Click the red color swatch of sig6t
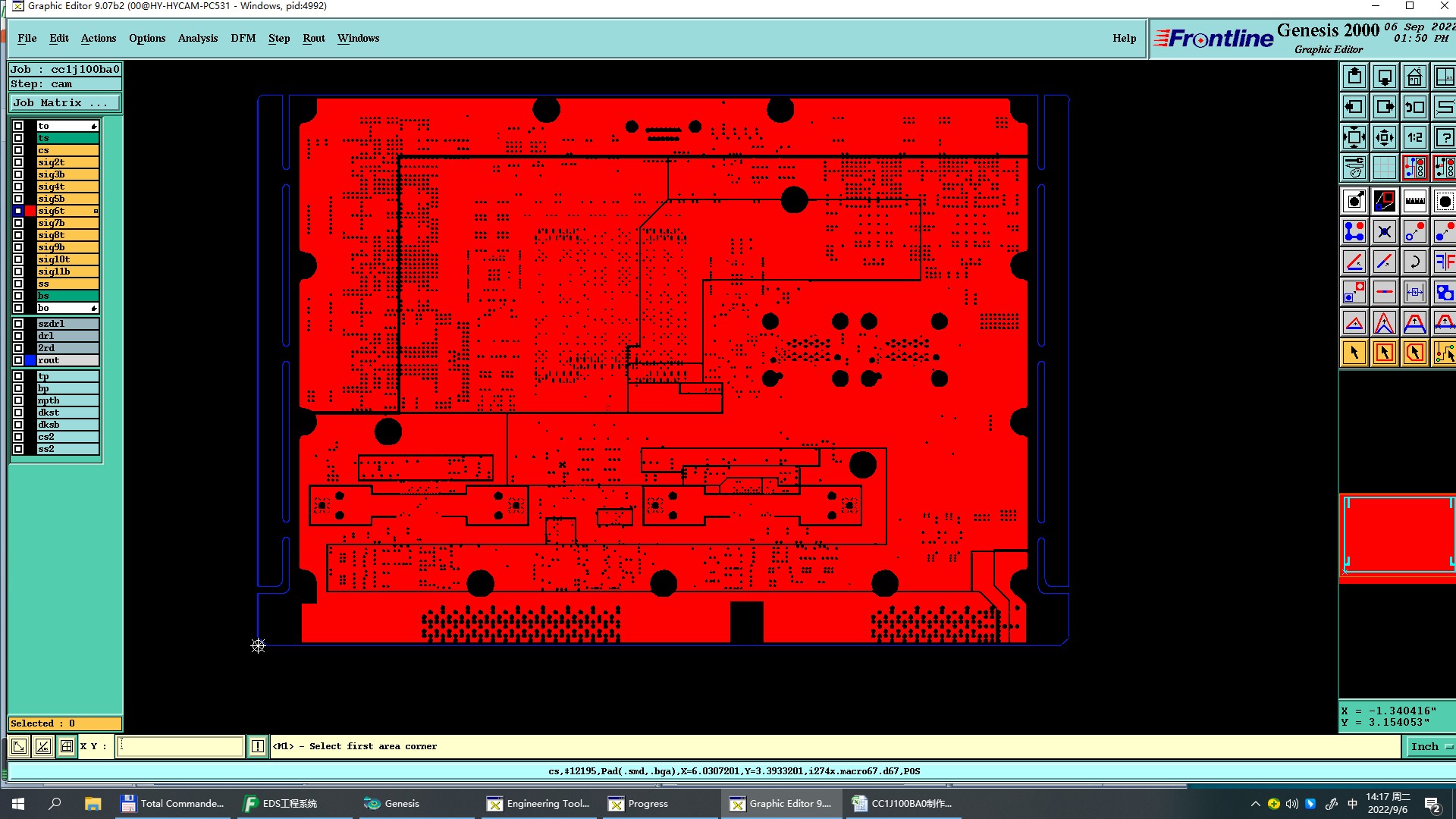Image resolution: width=1456 pixels, height=819 pixels. click(30, 211)
